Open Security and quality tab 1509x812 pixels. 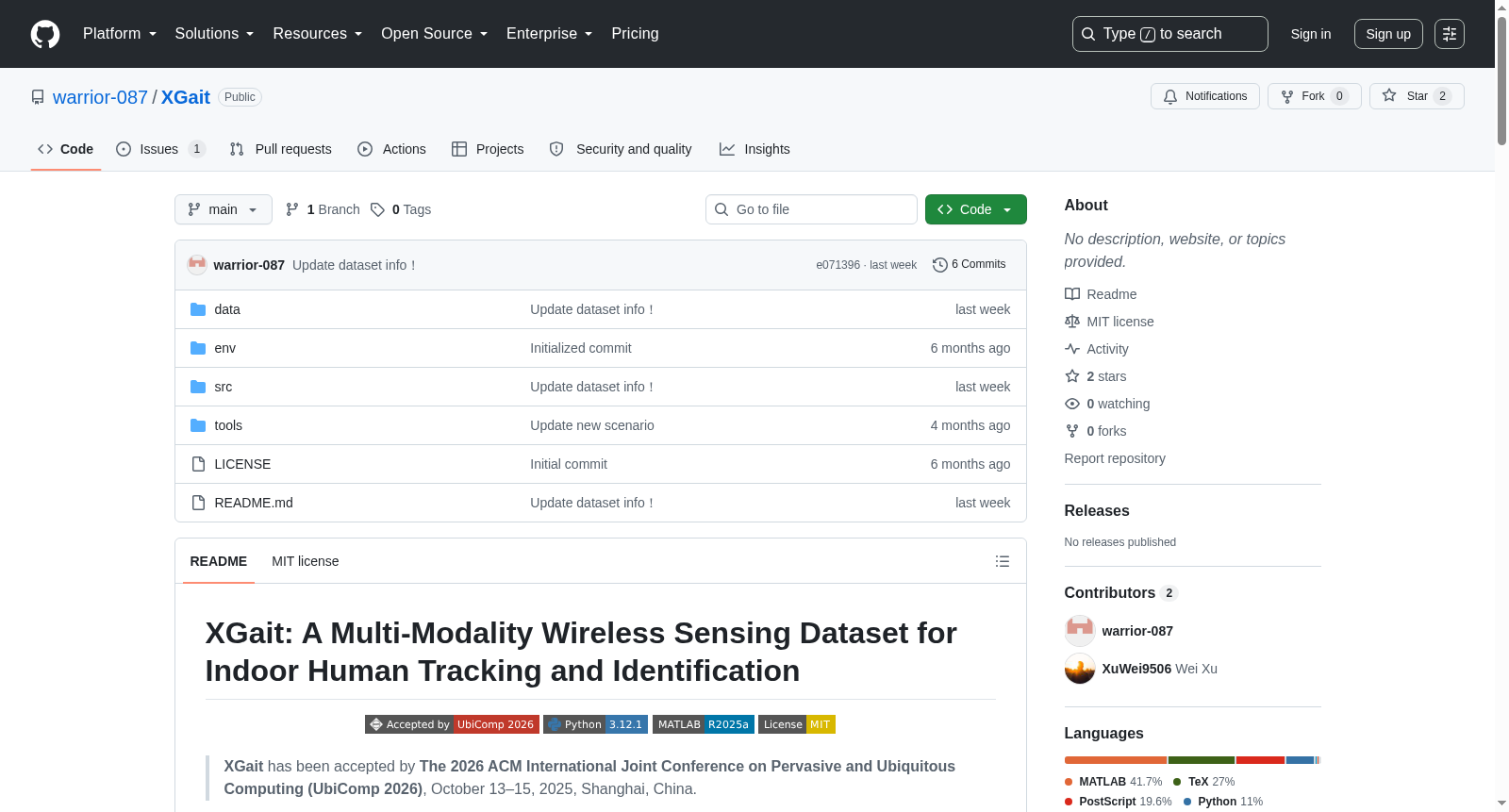point(621,149)
